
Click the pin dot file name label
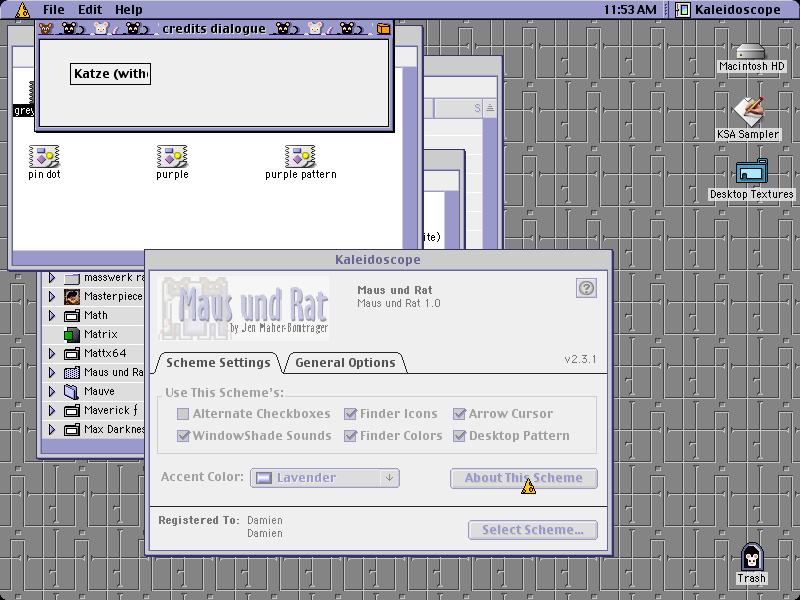(44, 174)
